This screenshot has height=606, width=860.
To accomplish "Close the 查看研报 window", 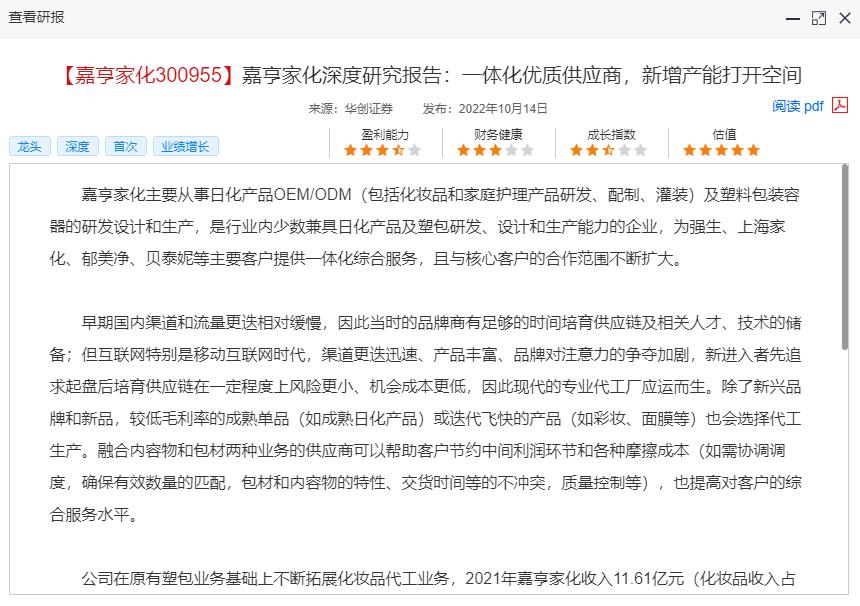I will [x=845, y=19].
